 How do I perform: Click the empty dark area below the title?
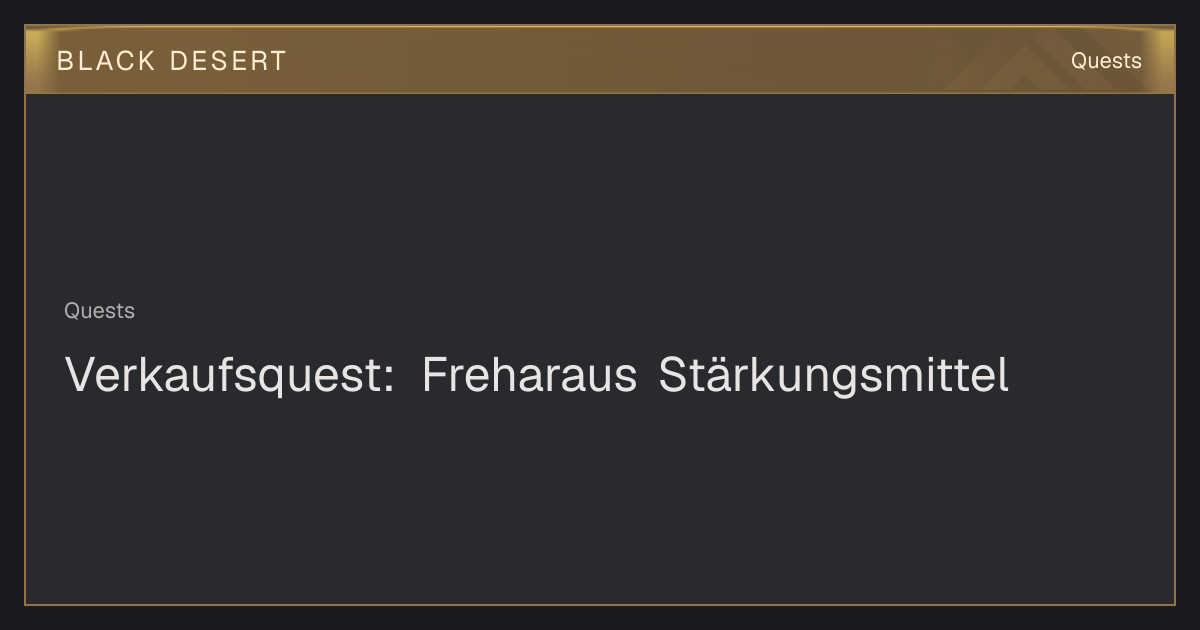coord(600,500)
